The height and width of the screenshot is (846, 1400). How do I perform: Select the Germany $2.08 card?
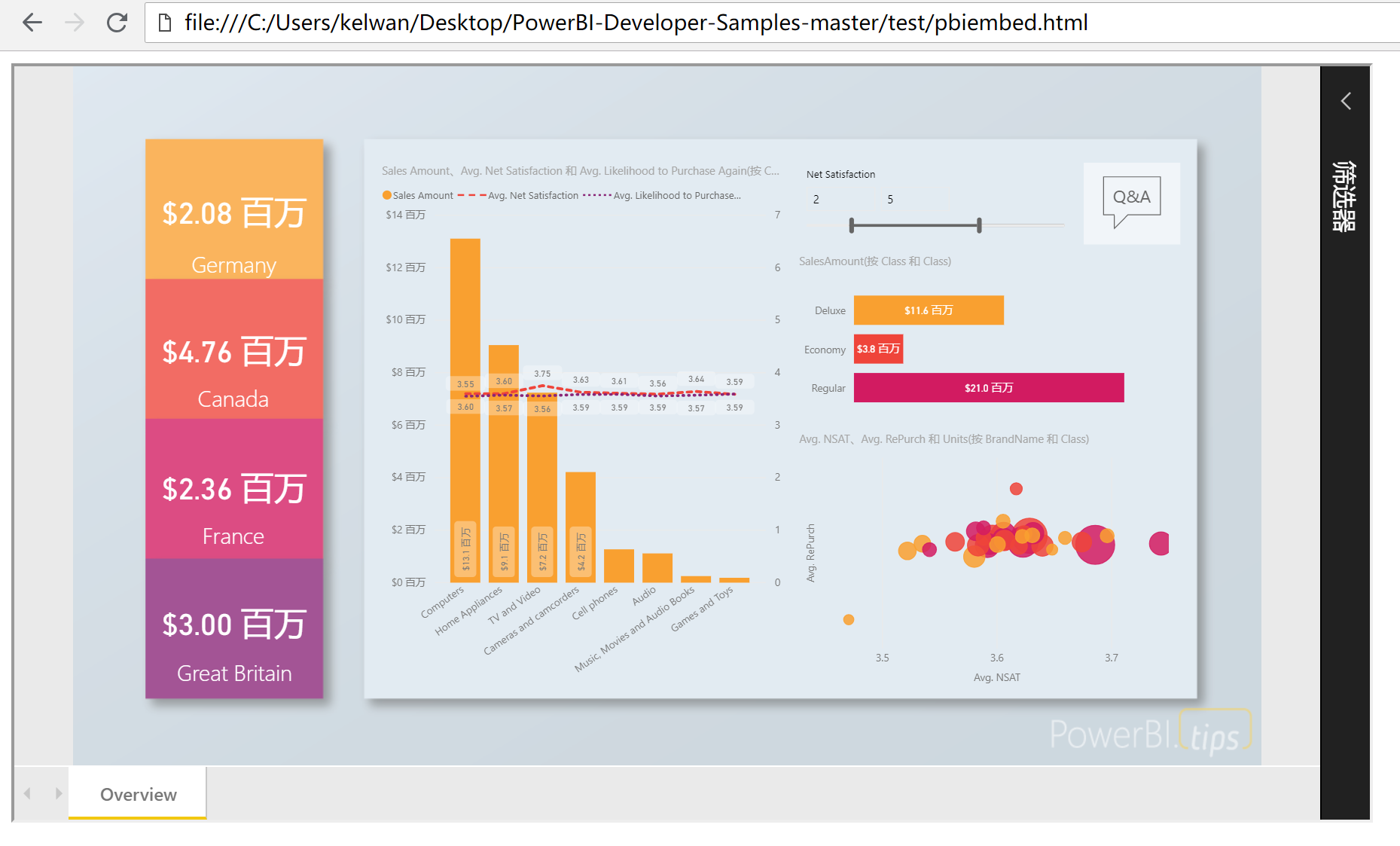(x=233, y=212)
